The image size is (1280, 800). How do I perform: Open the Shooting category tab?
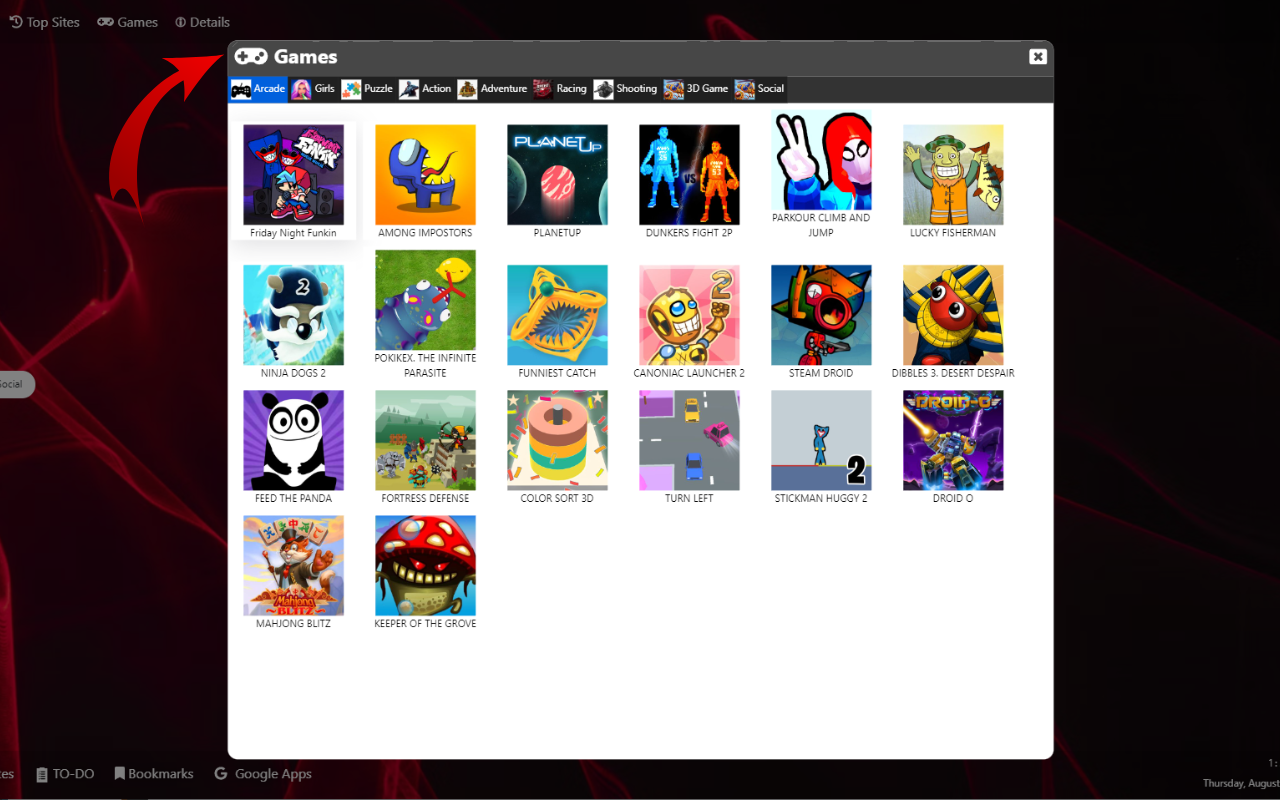point(625,89)
